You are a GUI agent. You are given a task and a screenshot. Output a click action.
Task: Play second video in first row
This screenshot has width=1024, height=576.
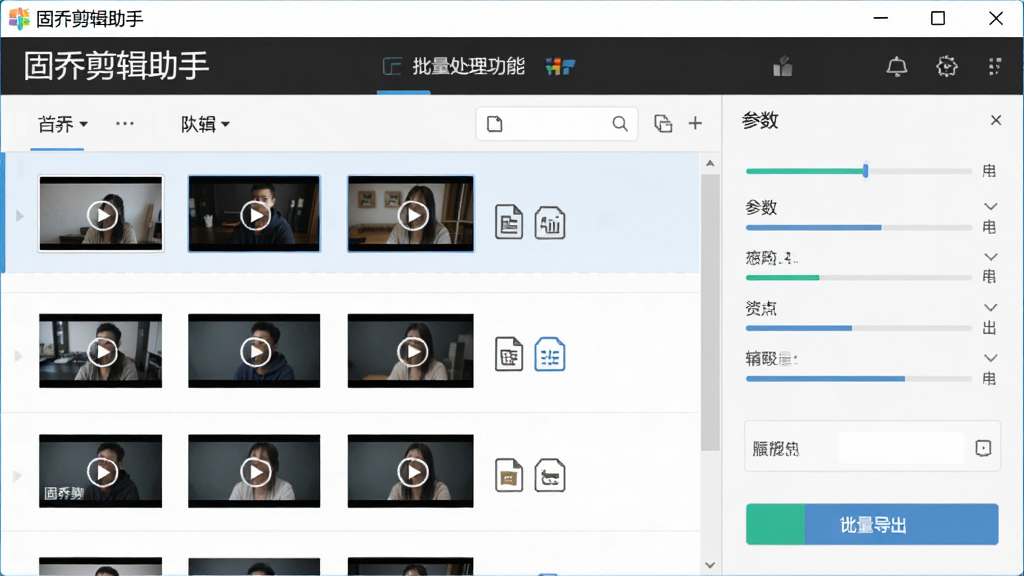pos(255,215)
